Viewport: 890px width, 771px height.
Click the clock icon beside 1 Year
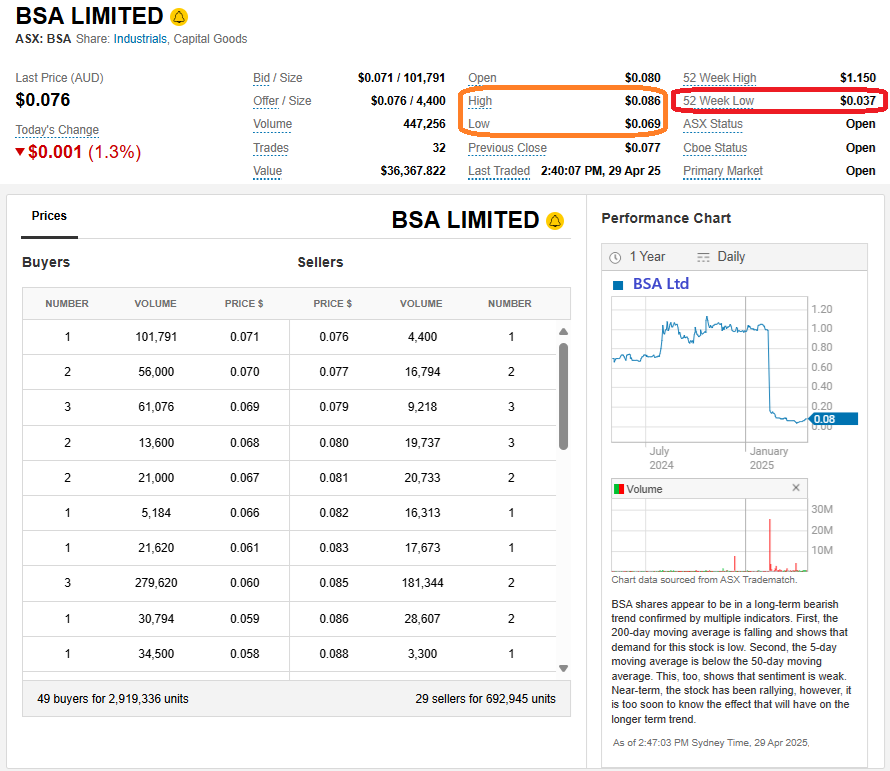pos(615,257)
